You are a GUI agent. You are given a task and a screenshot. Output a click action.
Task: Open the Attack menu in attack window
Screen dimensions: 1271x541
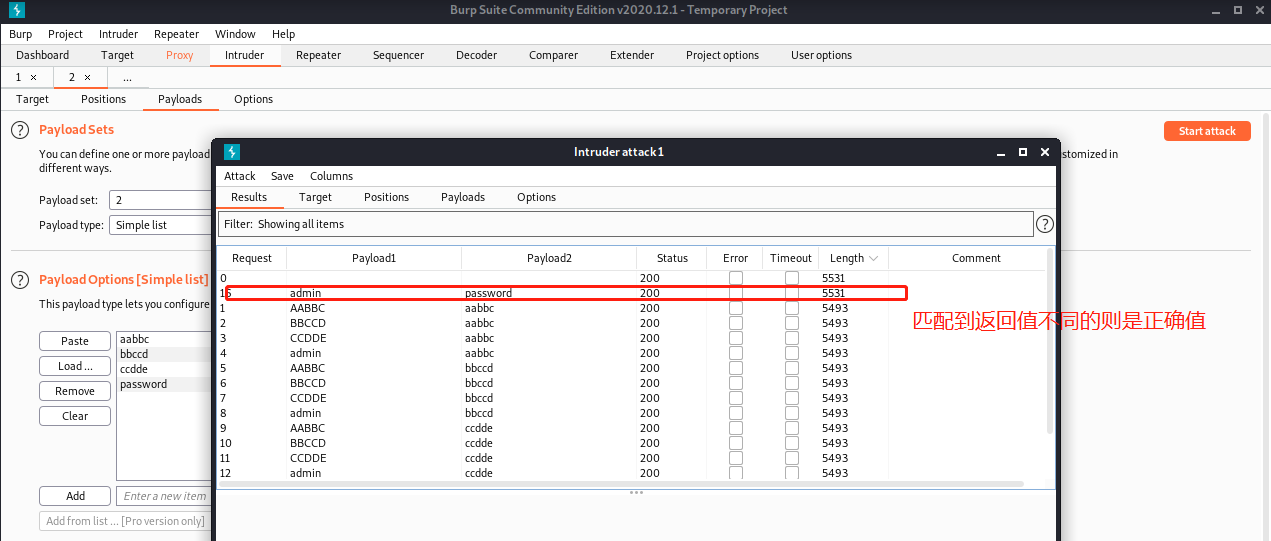pos(239,176)
